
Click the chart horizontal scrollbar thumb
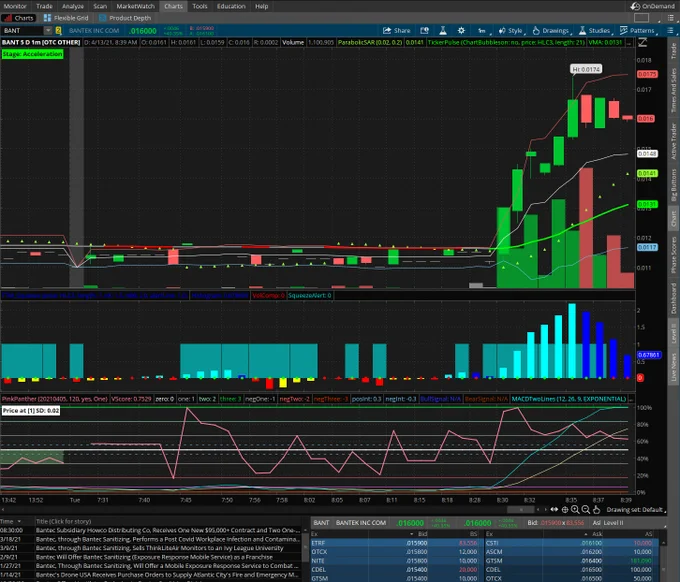tap(520, 510)
